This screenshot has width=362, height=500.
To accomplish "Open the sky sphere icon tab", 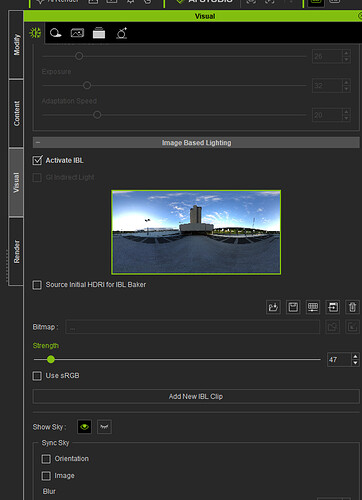I will point(55,33).
